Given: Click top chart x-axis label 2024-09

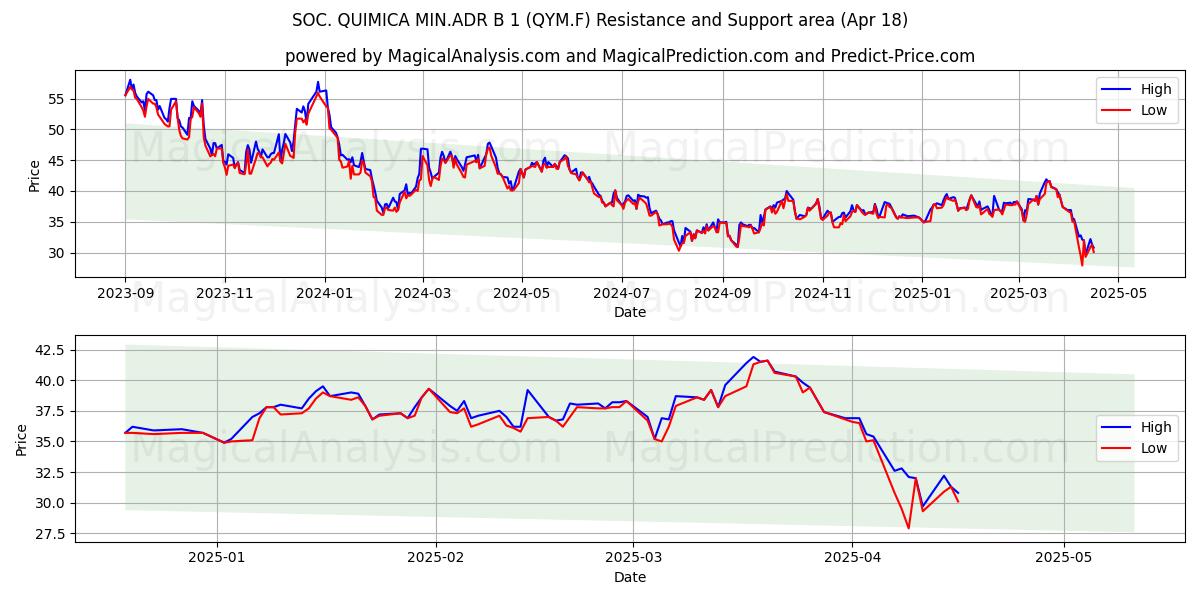Looking at the screenshot, I should pyautogui.click(x=723, y=295).
